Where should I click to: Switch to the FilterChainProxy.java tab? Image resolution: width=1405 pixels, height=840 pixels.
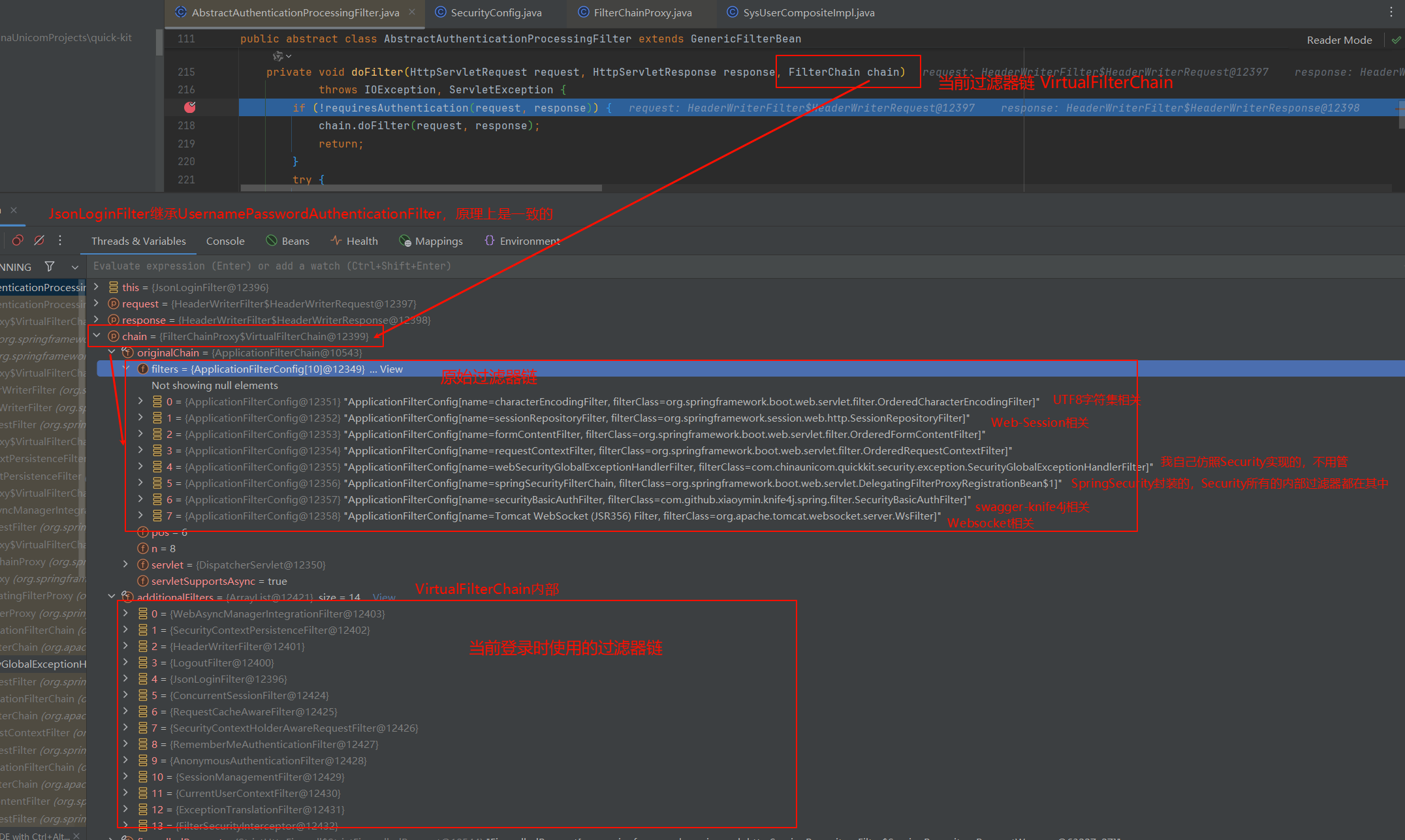(635, 12)
